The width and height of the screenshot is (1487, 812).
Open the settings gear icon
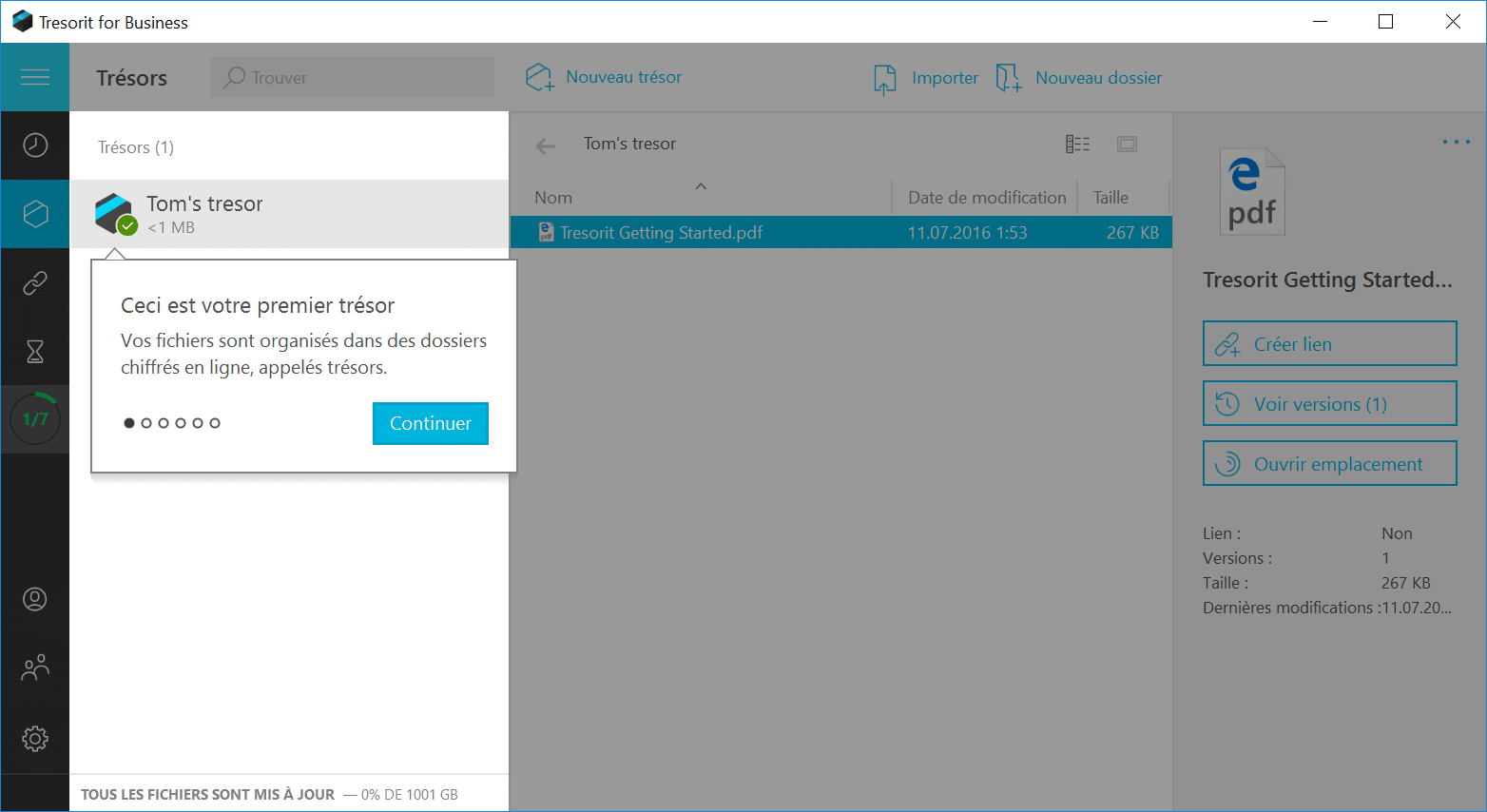(35, 738)
